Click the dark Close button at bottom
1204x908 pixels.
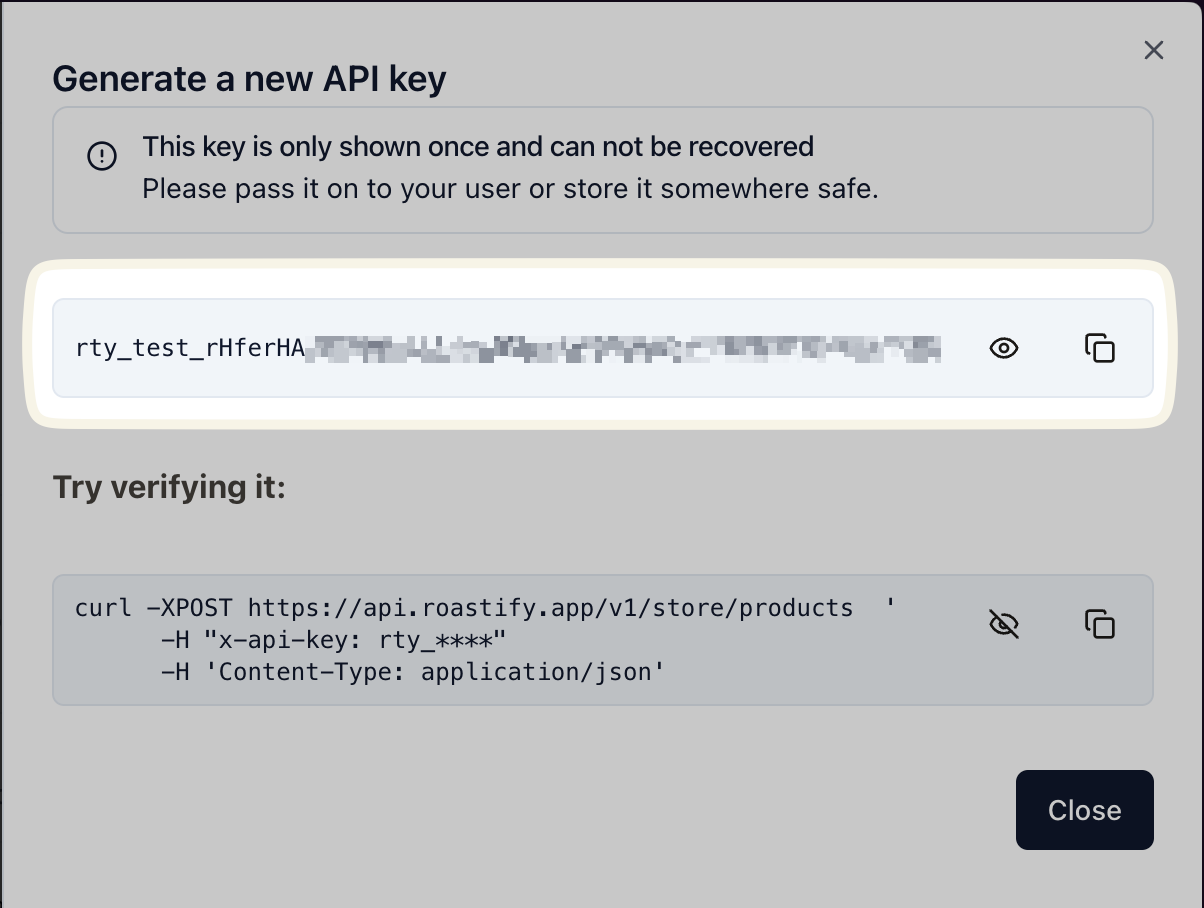[x=1085, y=810]
